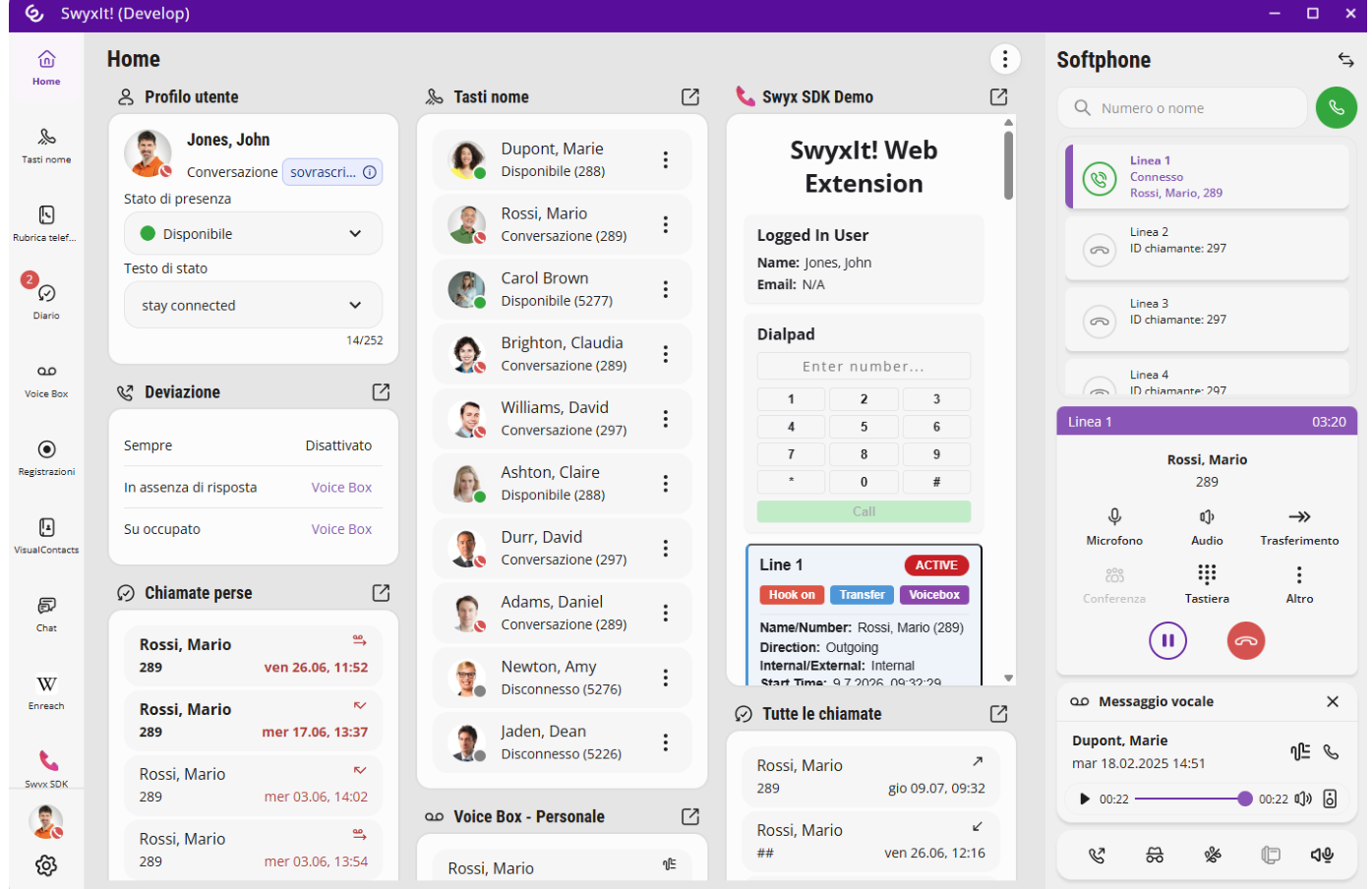Open options menu for Newton, Amy
The width and height of the screenshot is (1372, 889).
tap(666, 678)
